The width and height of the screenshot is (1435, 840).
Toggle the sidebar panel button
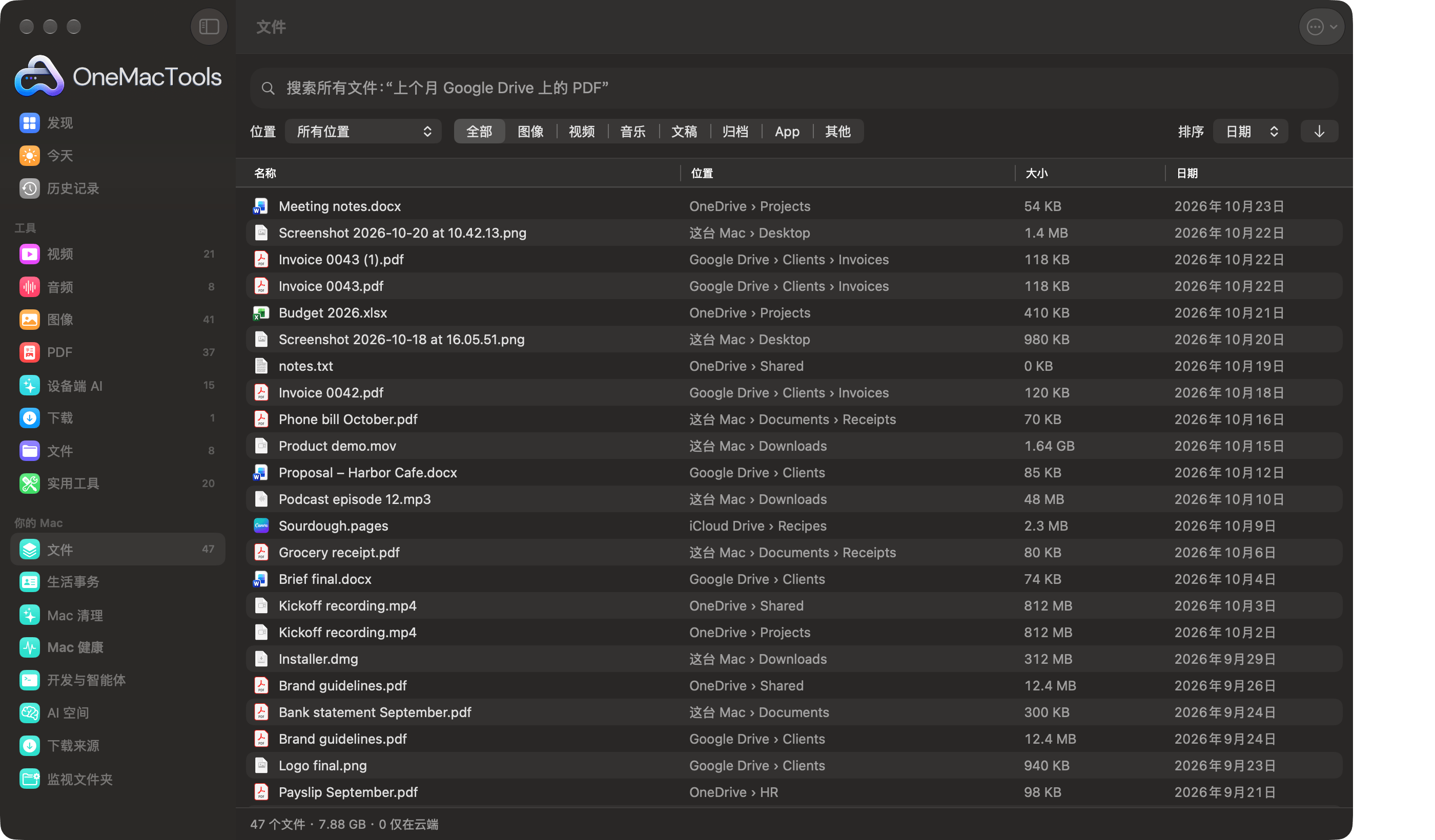pyautogui.click(x=209, y=27)
